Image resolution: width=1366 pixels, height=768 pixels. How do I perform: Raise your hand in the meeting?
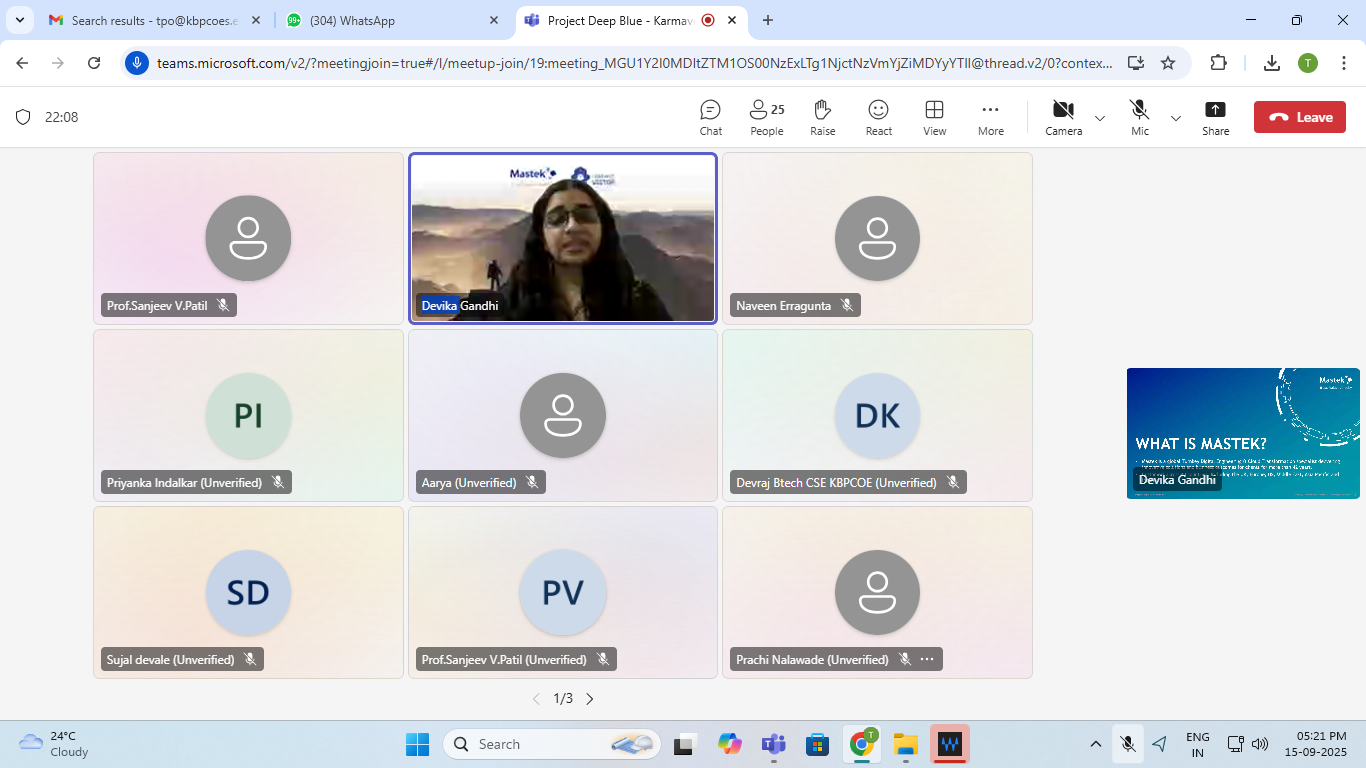tap(822, 117)
